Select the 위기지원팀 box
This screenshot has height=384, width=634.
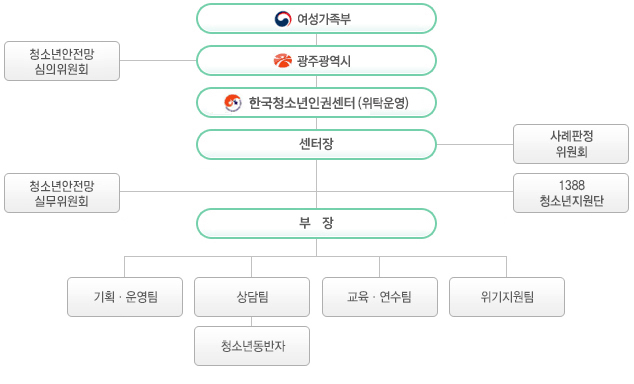pos(507,297)
